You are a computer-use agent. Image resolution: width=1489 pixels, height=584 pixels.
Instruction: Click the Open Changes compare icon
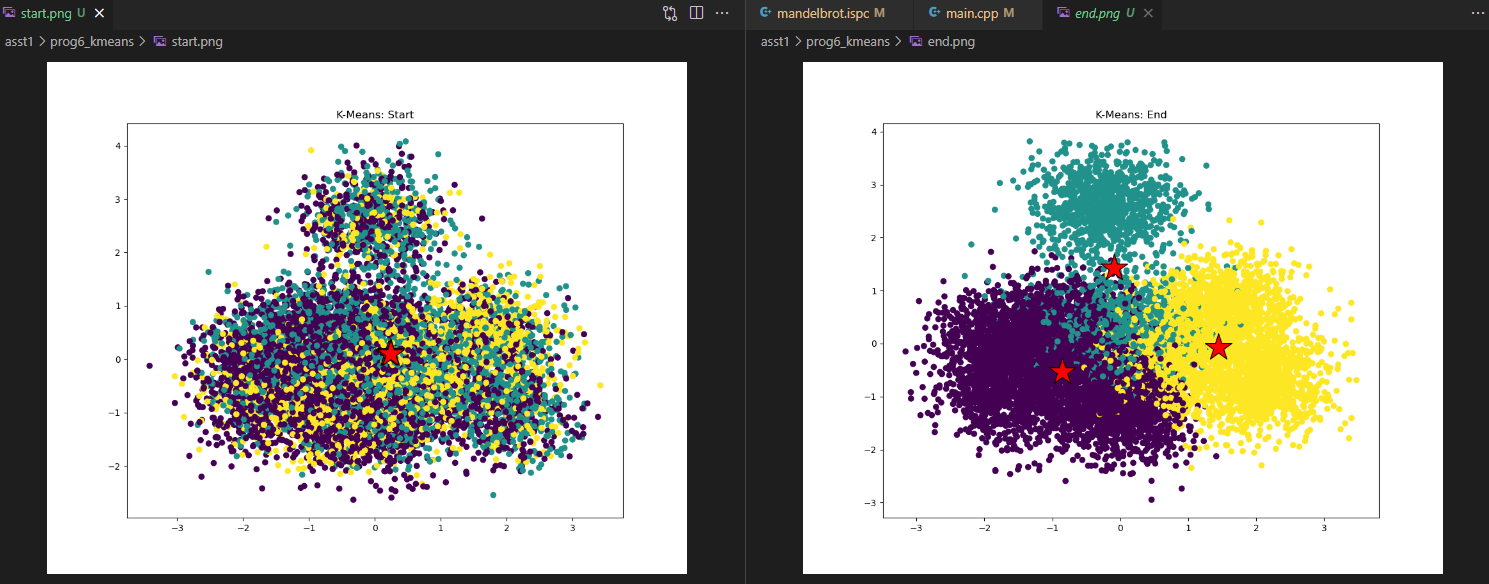click(x=670, y=13)
